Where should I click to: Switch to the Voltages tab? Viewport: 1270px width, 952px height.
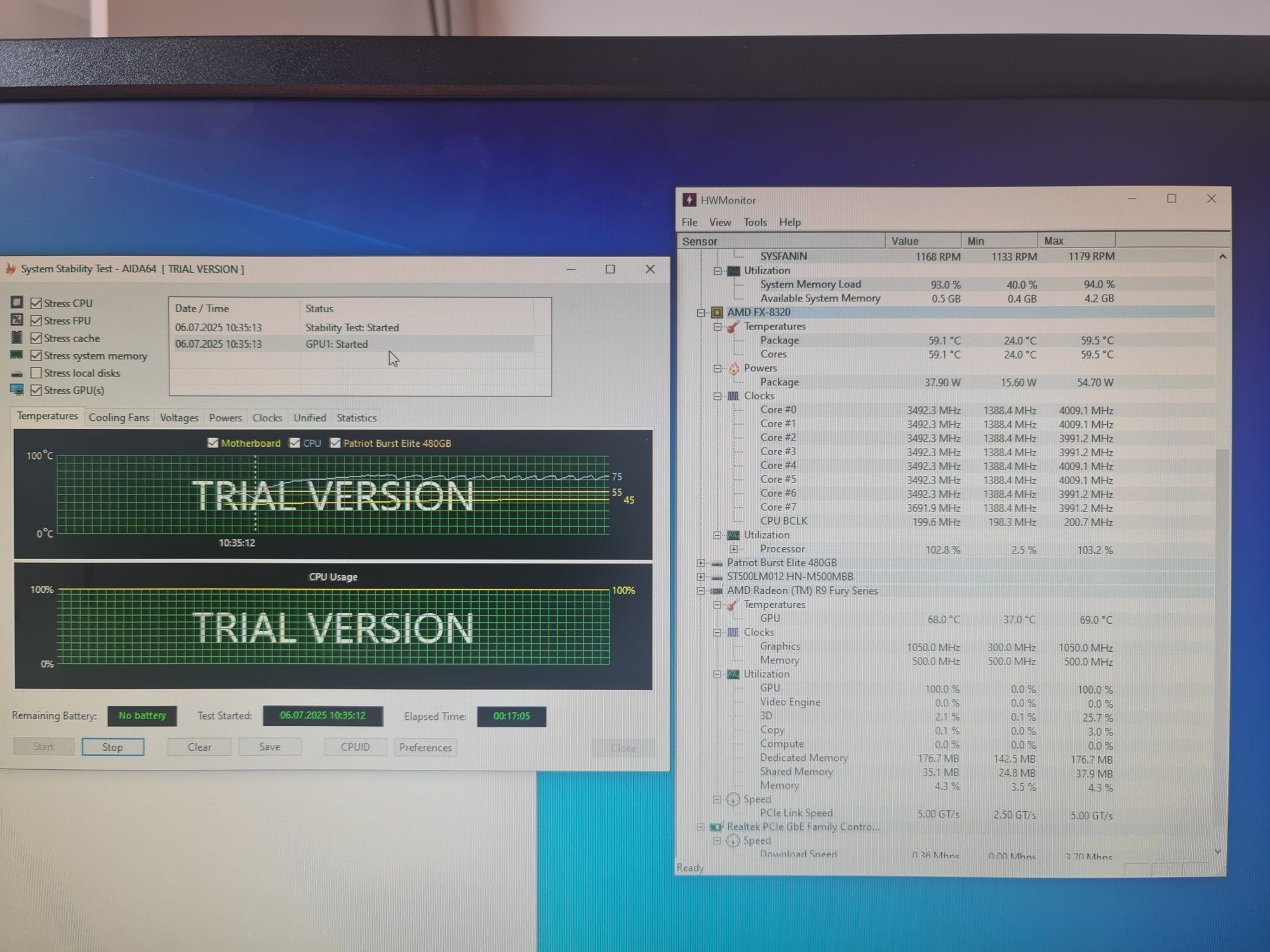179,418
